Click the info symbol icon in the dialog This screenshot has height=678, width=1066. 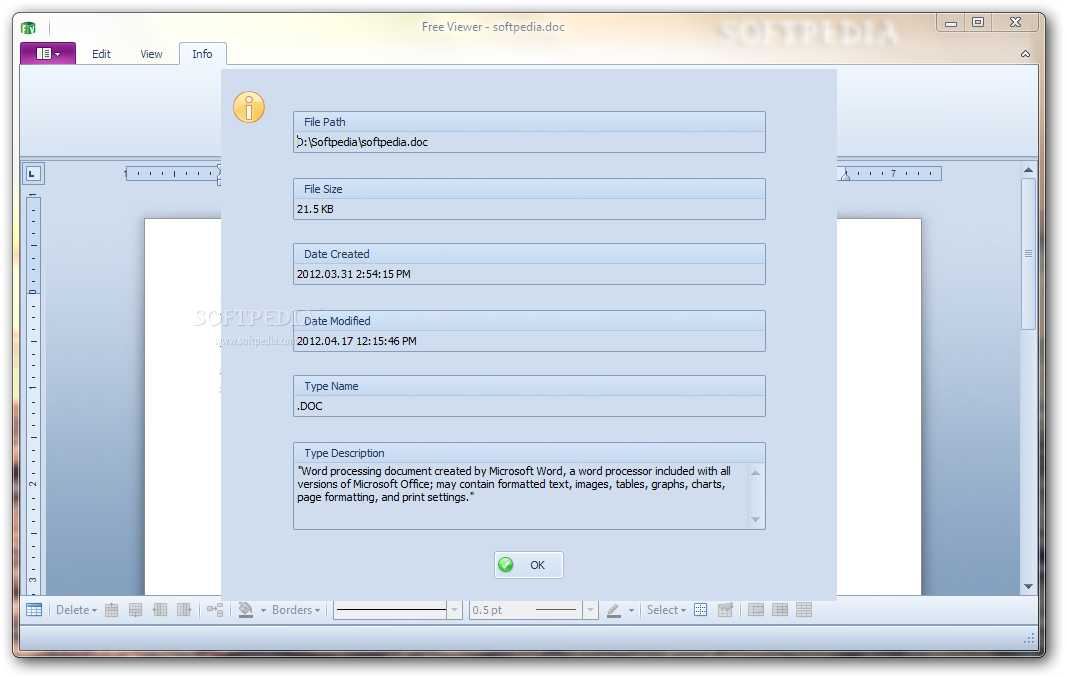(249, 107)
